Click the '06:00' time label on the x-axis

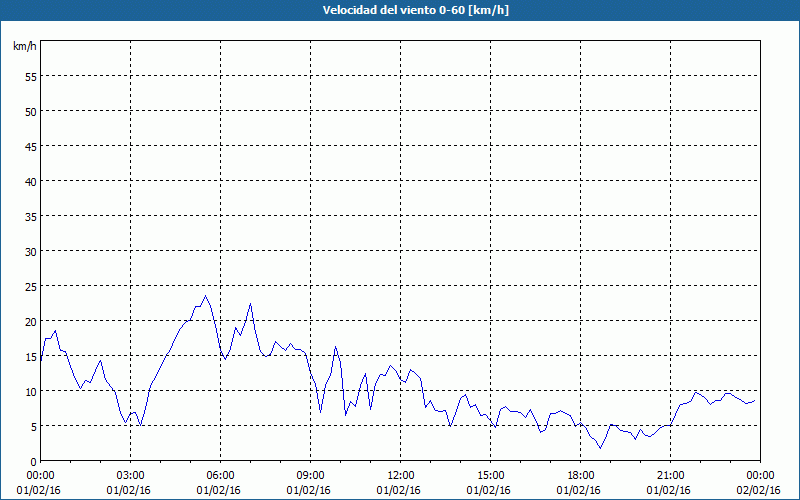click(x=220, y=476)
